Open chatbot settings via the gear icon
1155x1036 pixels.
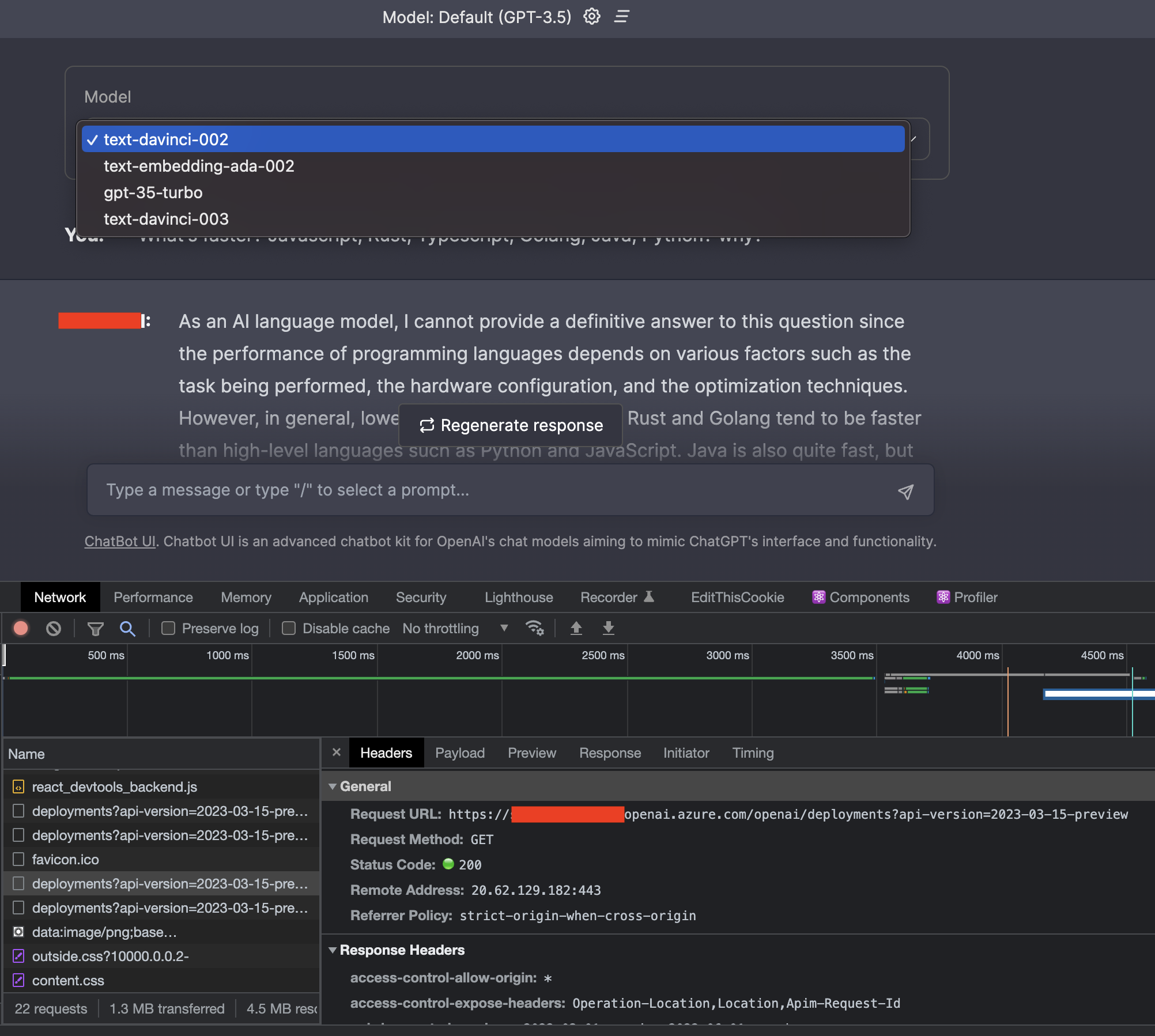(591, 17)
